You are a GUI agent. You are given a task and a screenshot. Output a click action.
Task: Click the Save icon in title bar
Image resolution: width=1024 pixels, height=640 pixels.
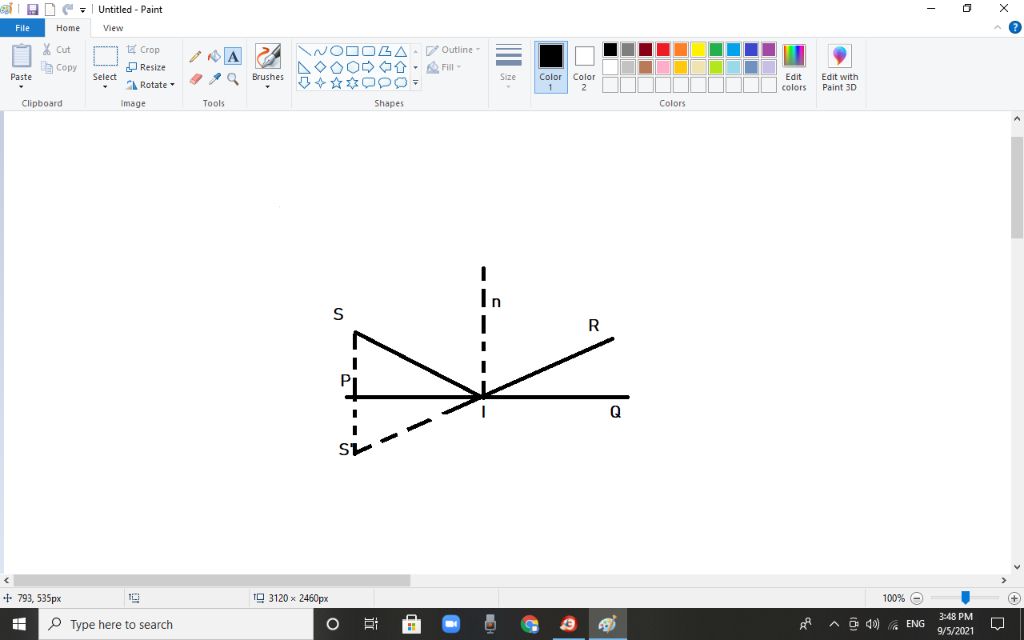(x=32, y=9)
